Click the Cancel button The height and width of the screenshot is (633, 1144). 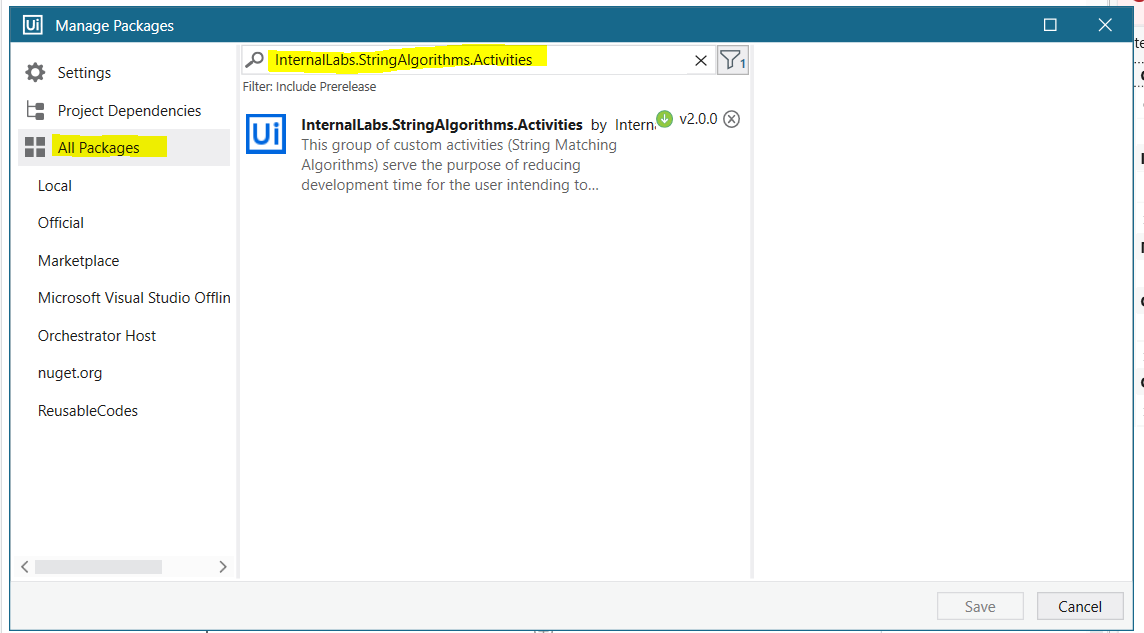[x=1080, y=606]
